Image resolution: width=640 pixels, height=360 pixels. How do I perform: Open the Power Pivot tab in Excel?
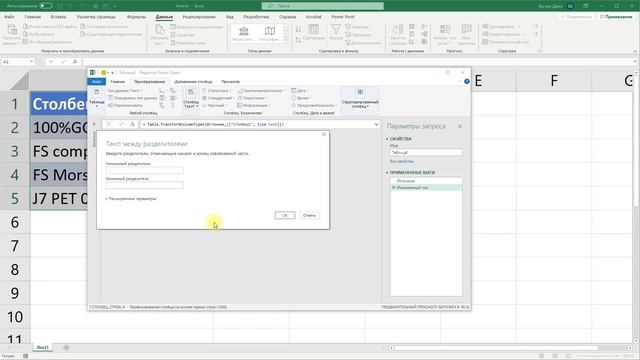343,17
